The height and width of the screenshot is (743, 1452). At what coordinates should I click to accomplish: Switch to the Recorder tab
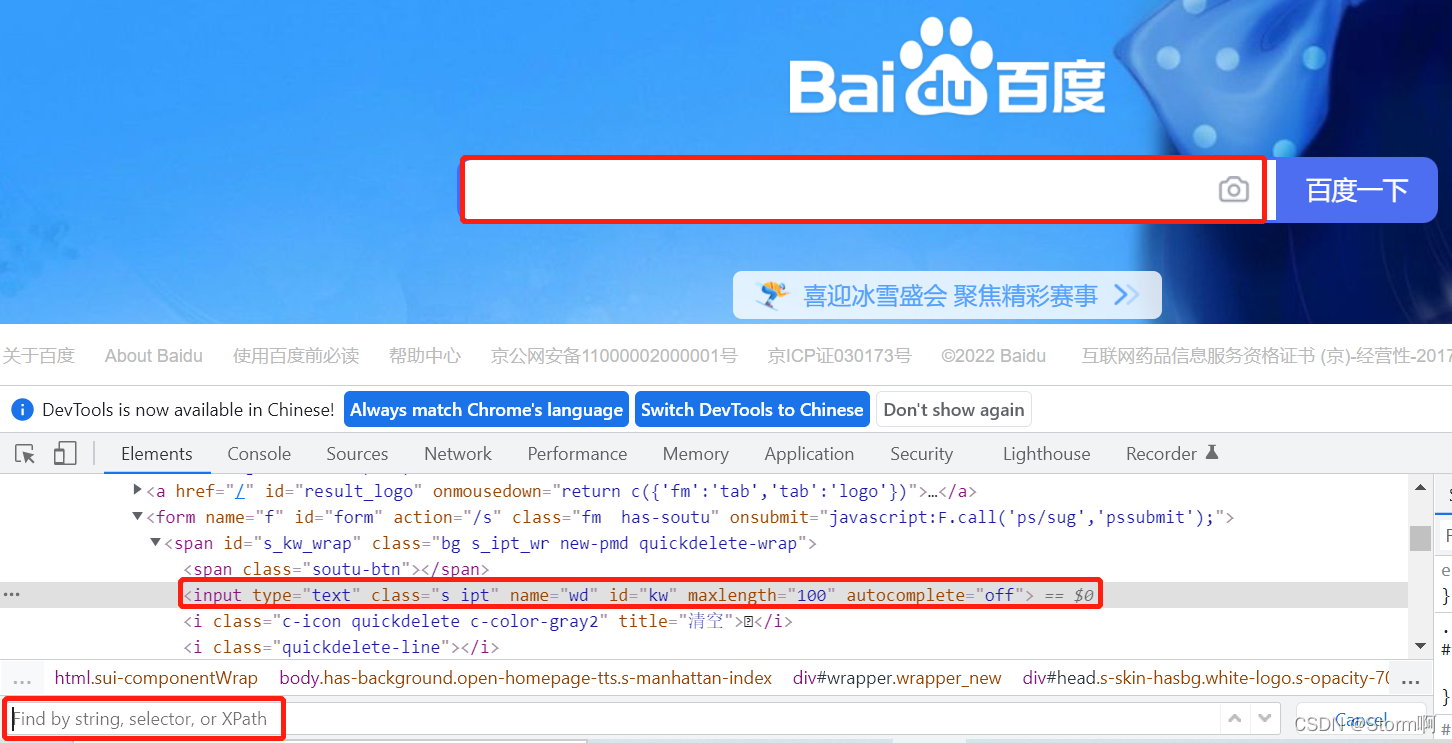1172,454
